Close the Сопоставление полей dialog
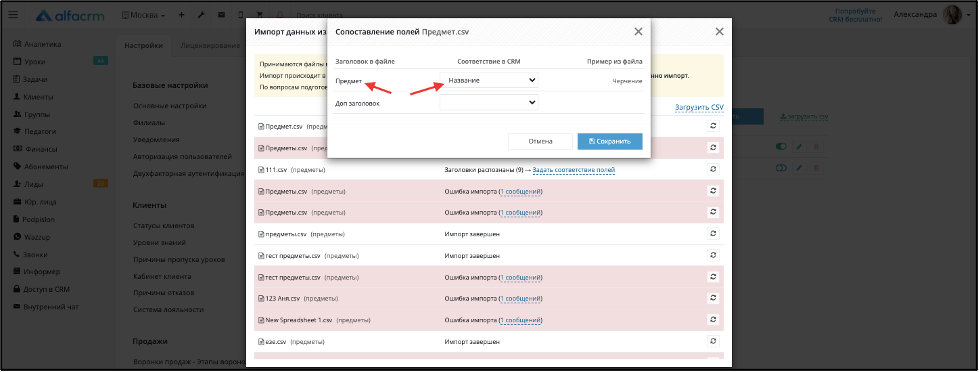The image size is (979, 372). (x=638, y=31)
